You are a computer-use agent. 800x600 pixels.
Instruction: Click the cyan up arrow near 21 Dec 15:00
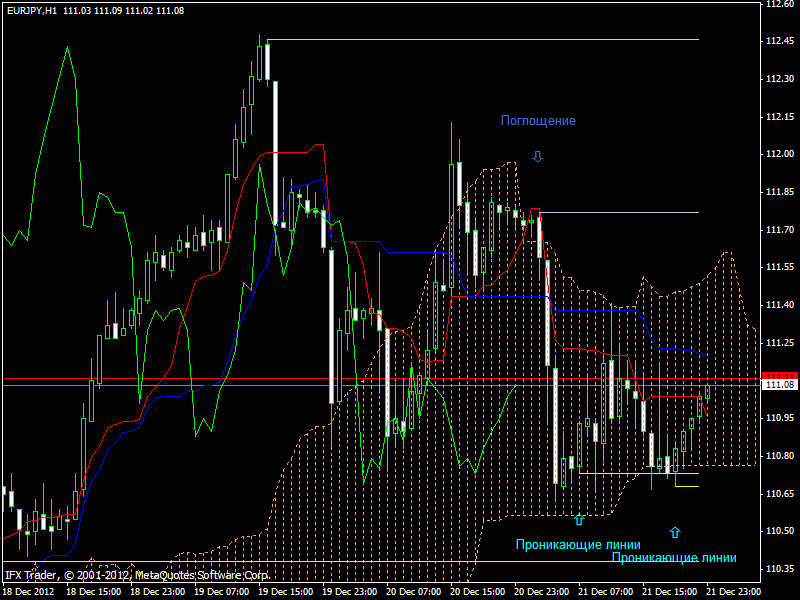[x=675, y=532]
